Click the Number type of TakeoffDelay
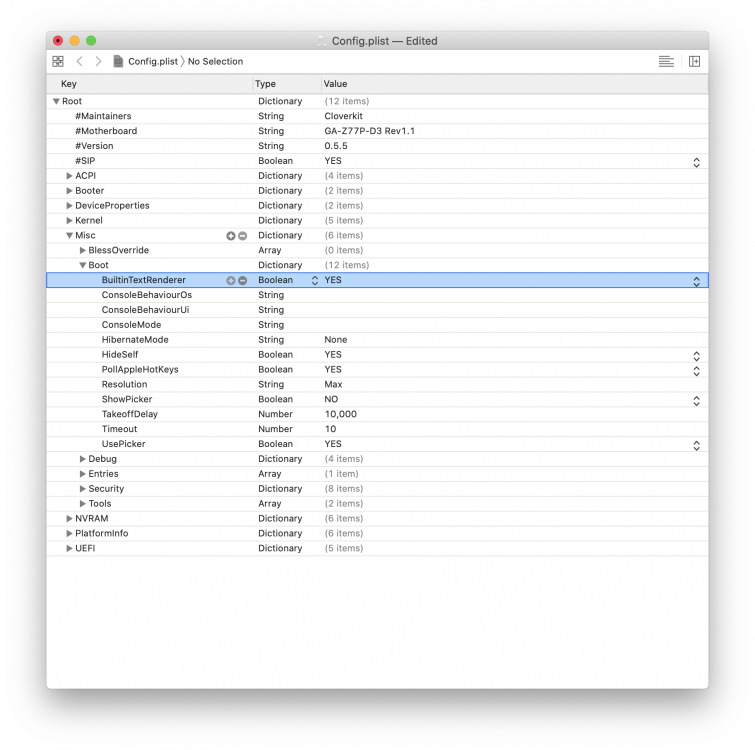Screen dimensions: 755x750 275,415
